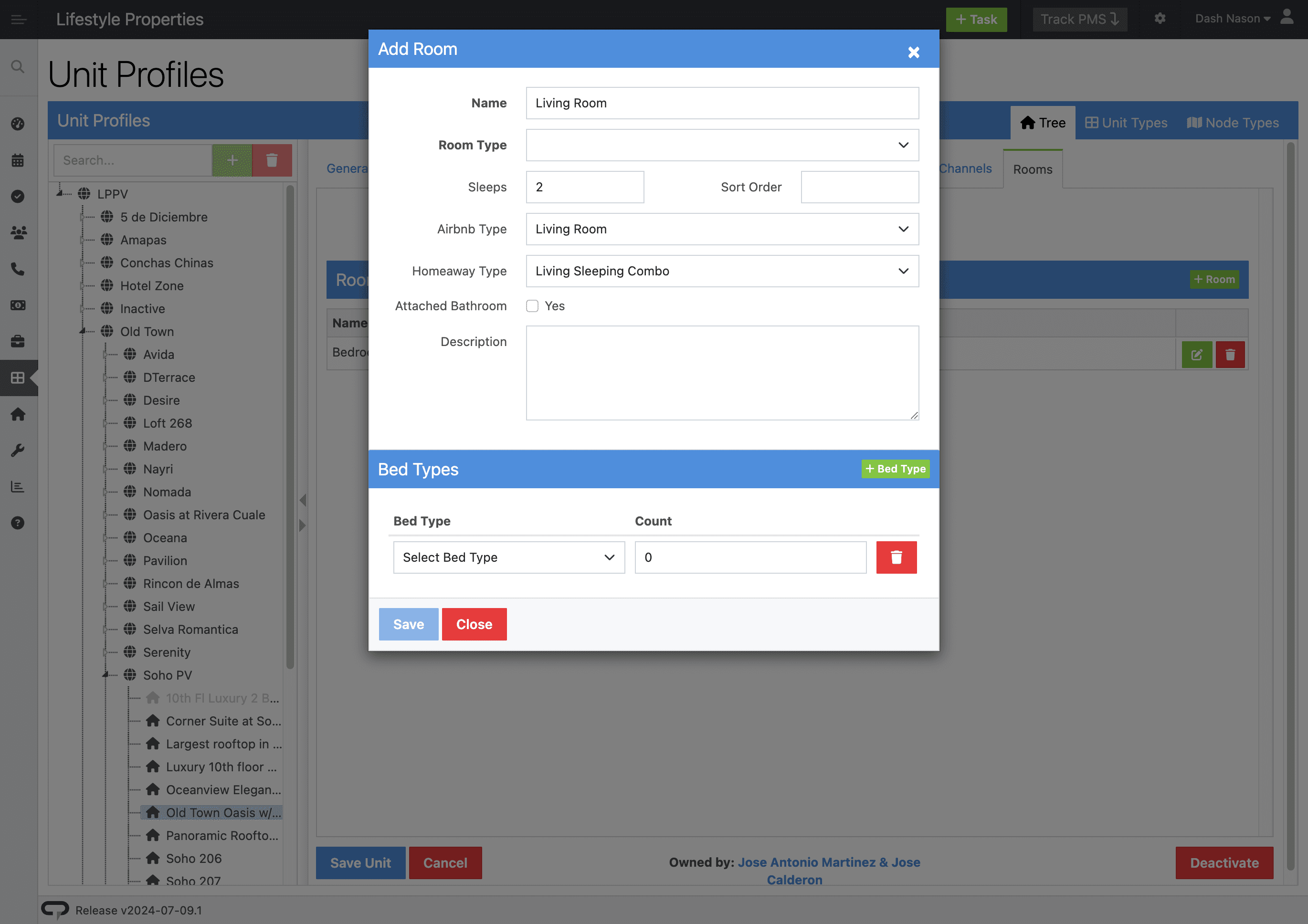Open the home sidebar icon
1308x924 pixels.
pos(18,414)
